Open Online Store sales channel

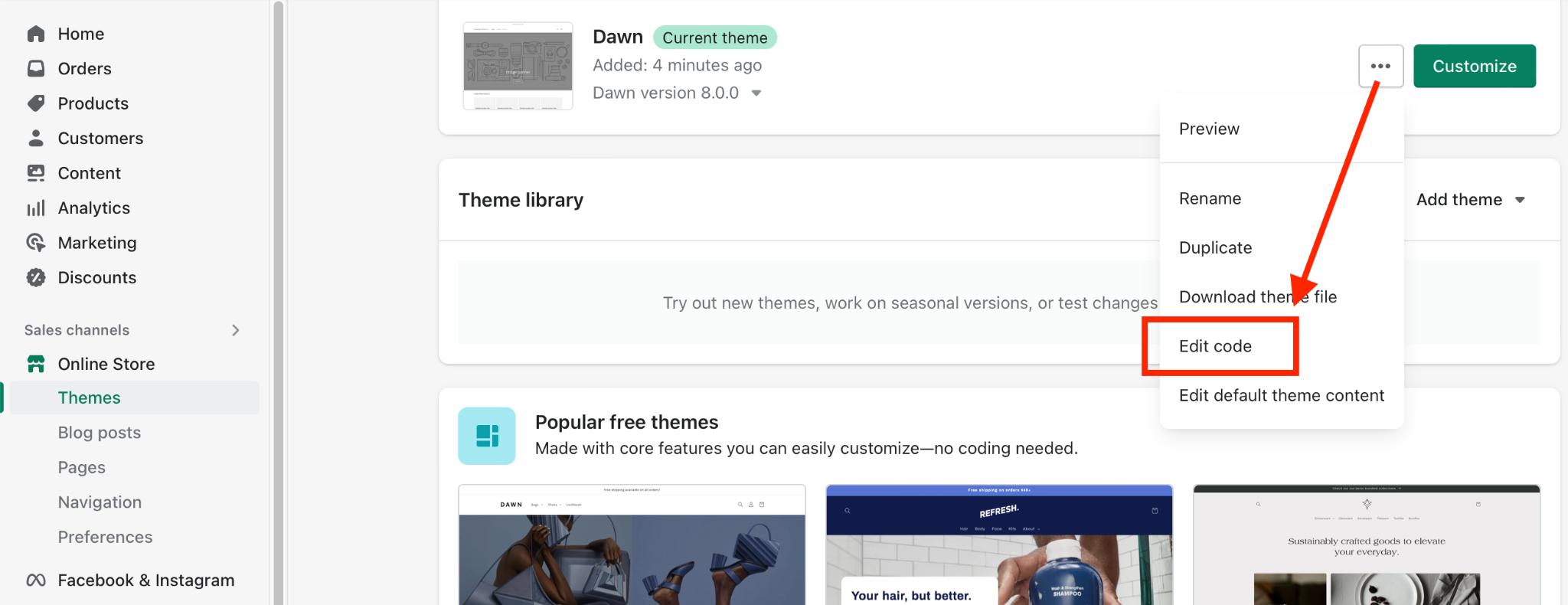[106, 364]
